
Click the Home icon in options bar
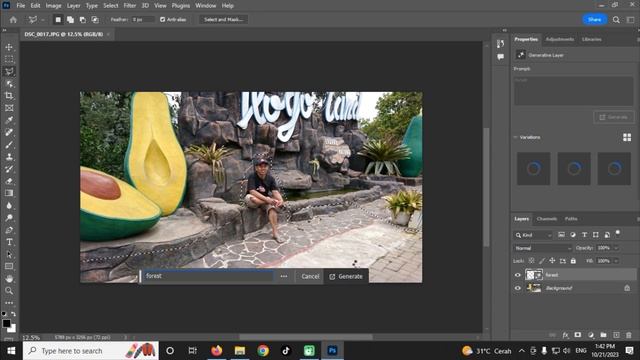point(13,20)
